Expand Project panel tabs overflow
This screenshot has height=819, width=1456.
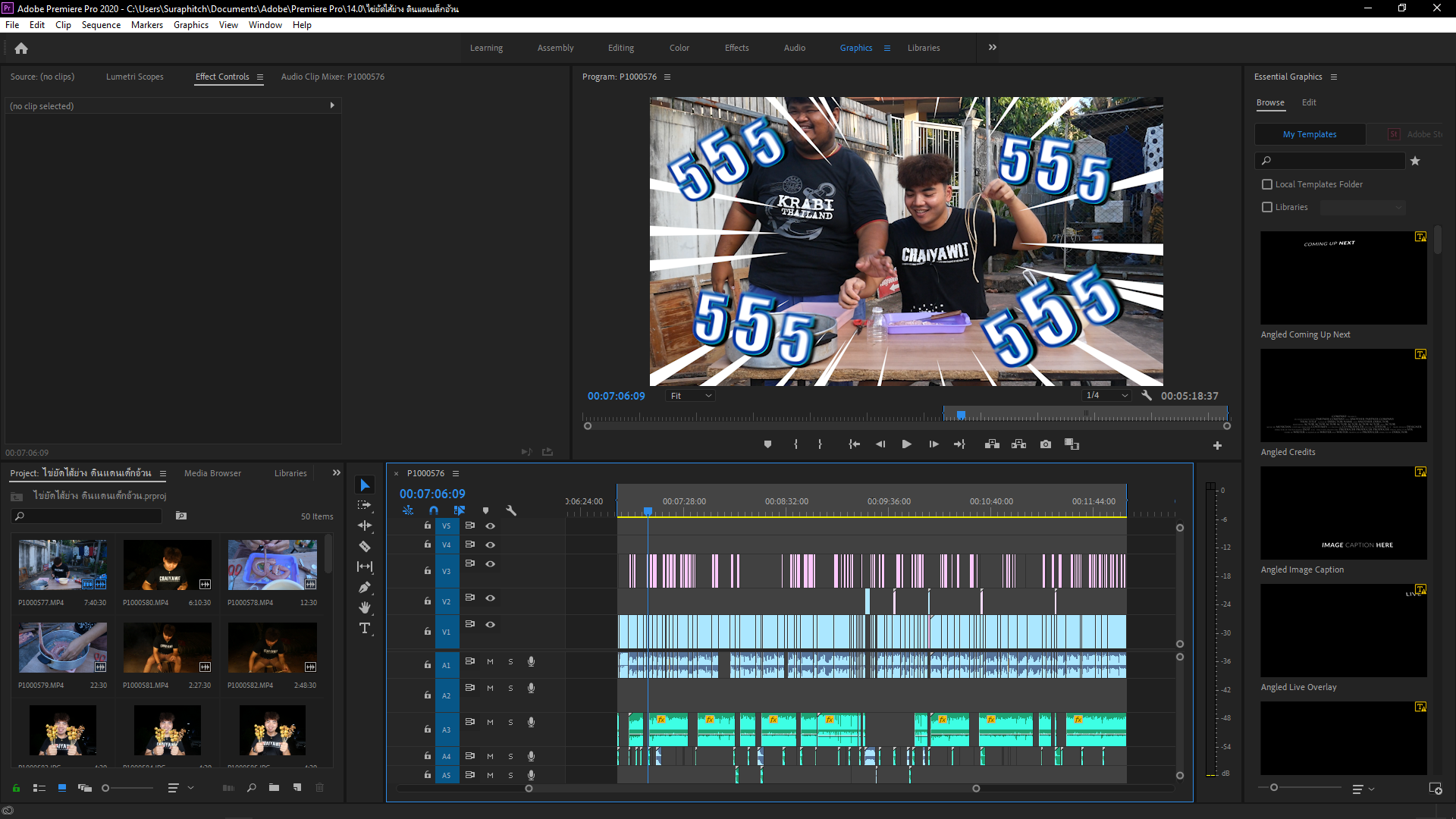(337, 473)
